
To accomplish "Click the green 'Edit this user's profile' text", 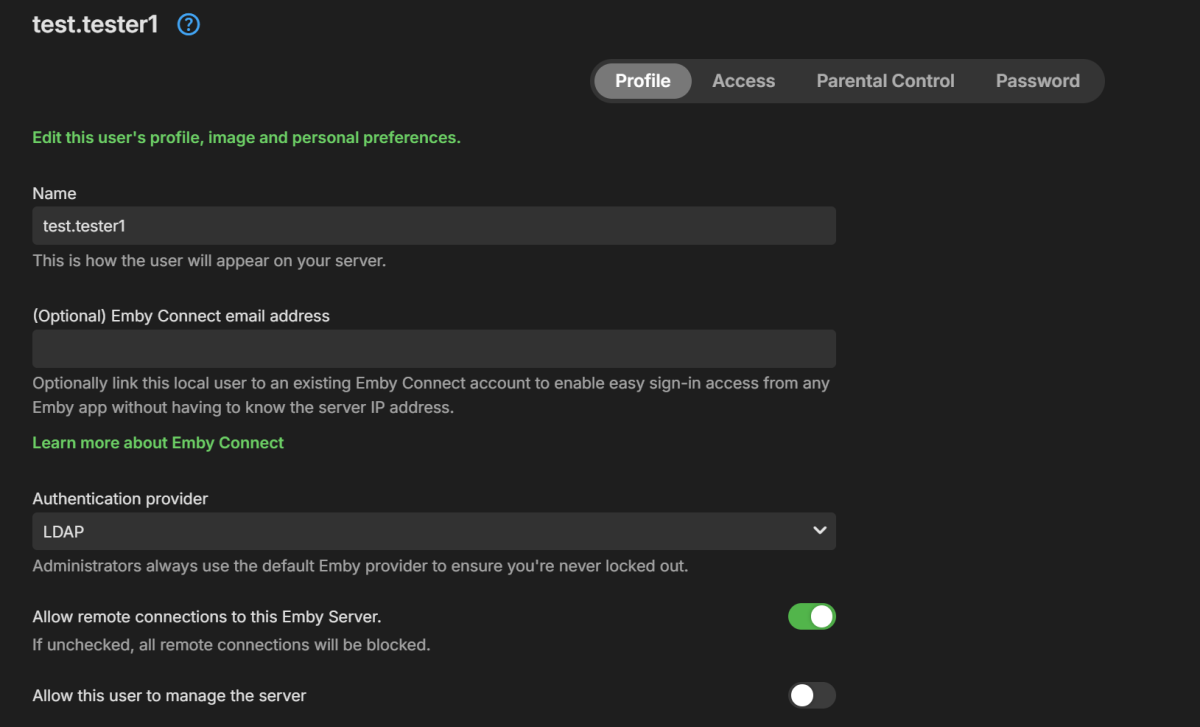I will (x=246, y=137).
